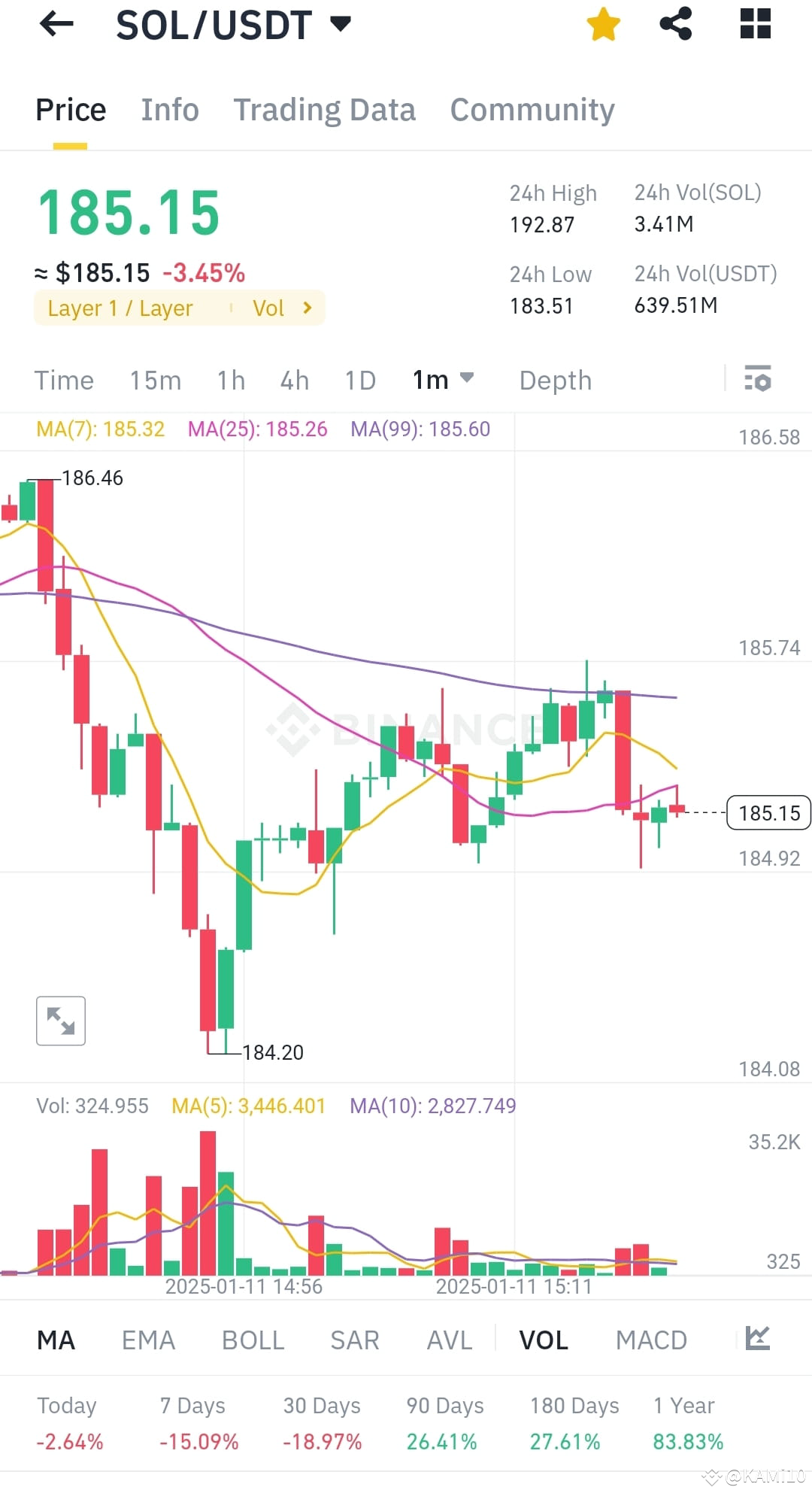
Task: Show the MACD indicator
Action: pyautogui.click(x=651, y=1339)
